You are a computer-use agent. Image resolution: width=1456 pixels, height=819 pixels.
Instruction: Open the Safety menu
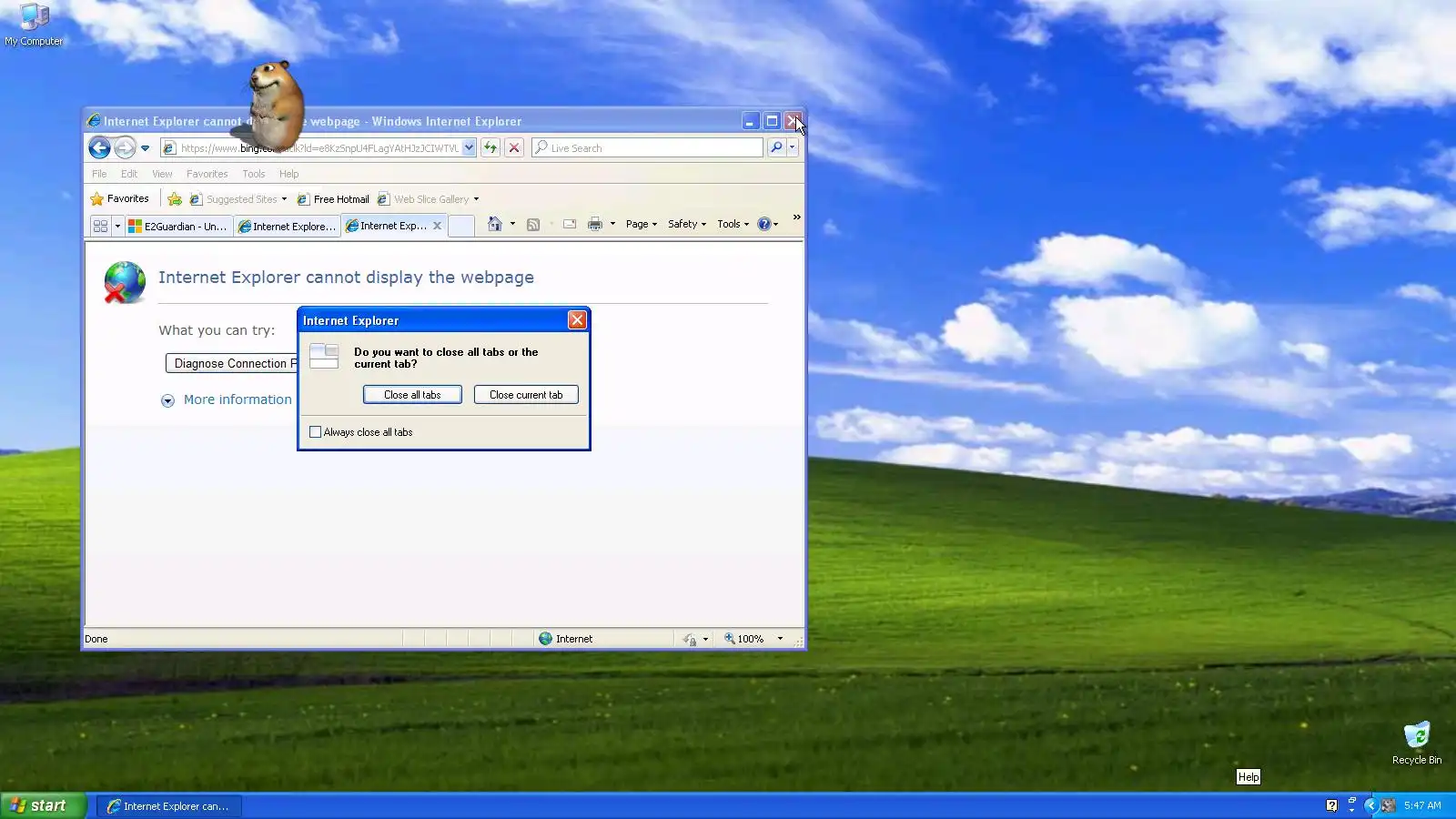click(x=687, y=224)
